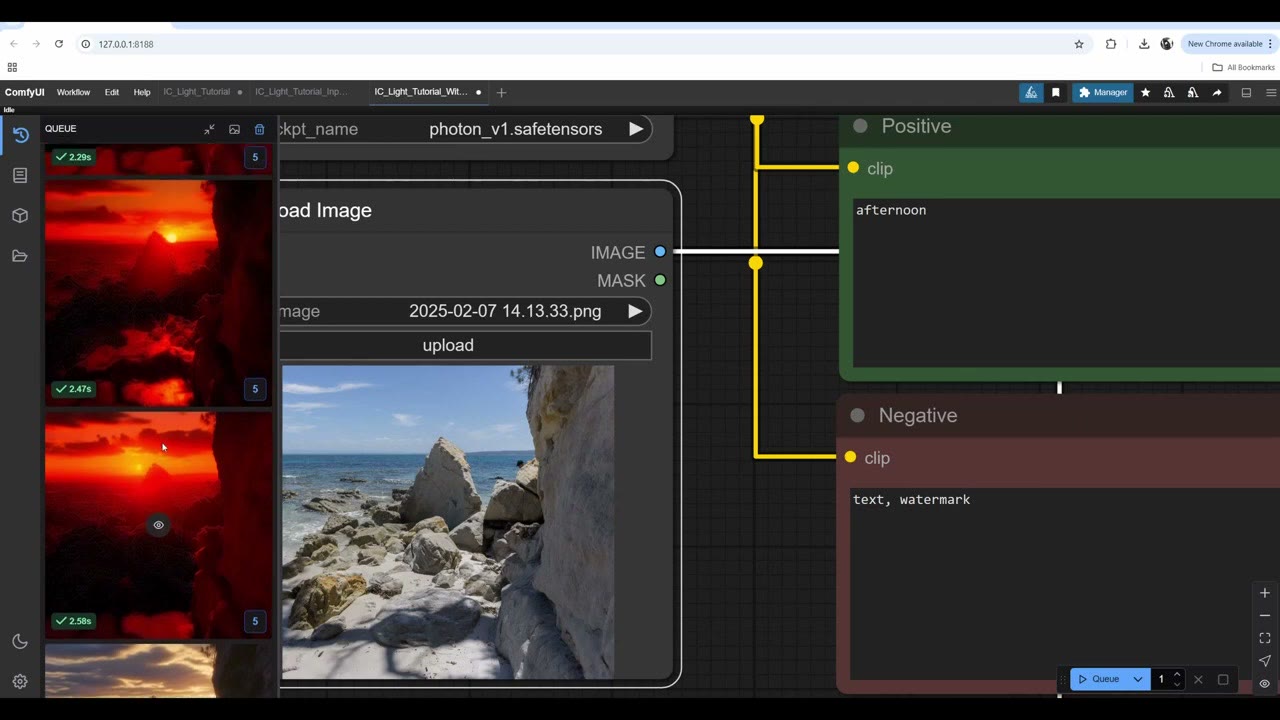Click the New Chrome available button
This screenshot has height=720, width=1280.
(x=1230, y=44)
